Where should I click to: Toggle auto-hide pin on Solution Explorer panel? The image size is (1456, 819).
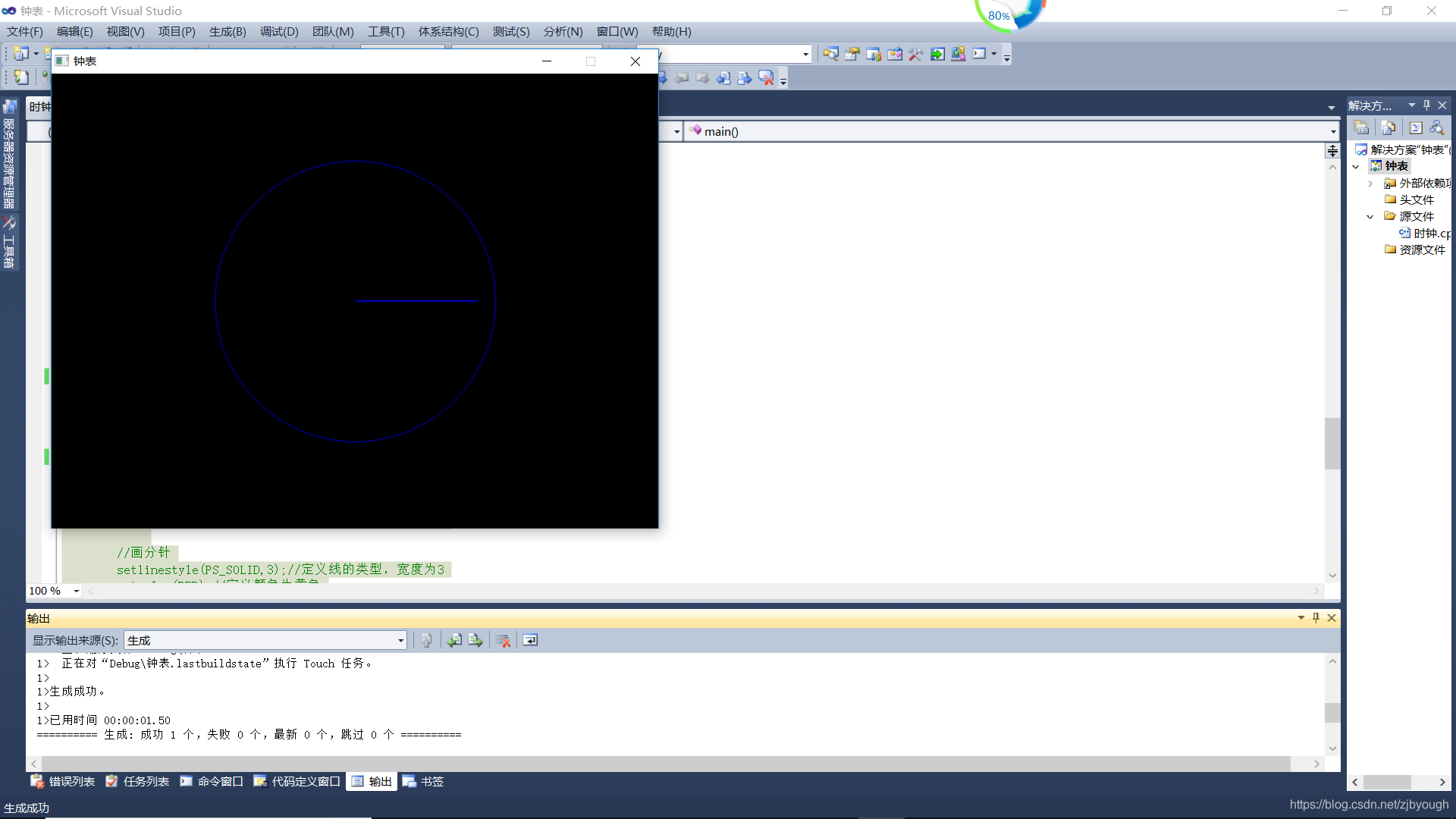[x=1426, y=105]
